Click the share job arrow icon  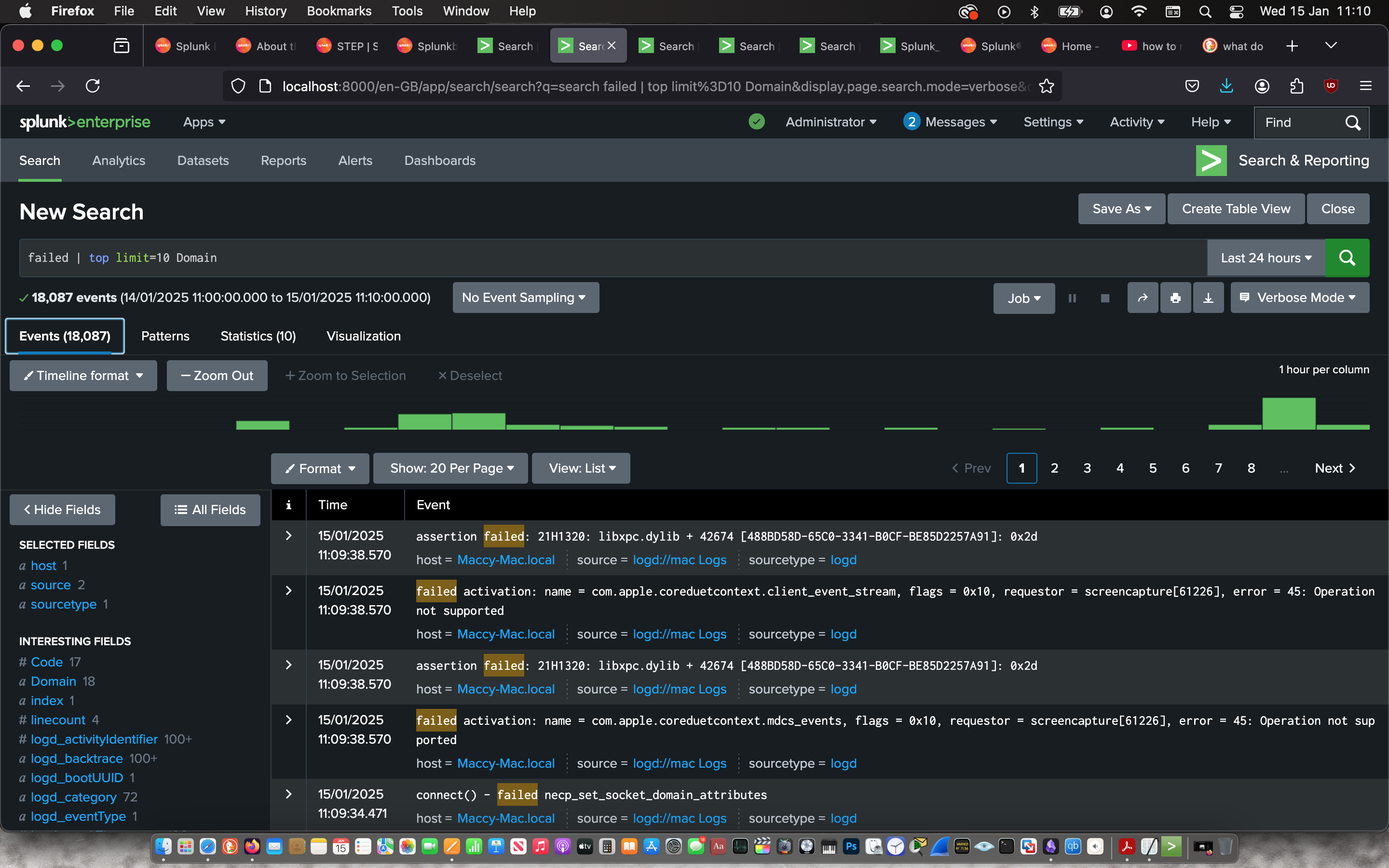[x=1142, y=298]
